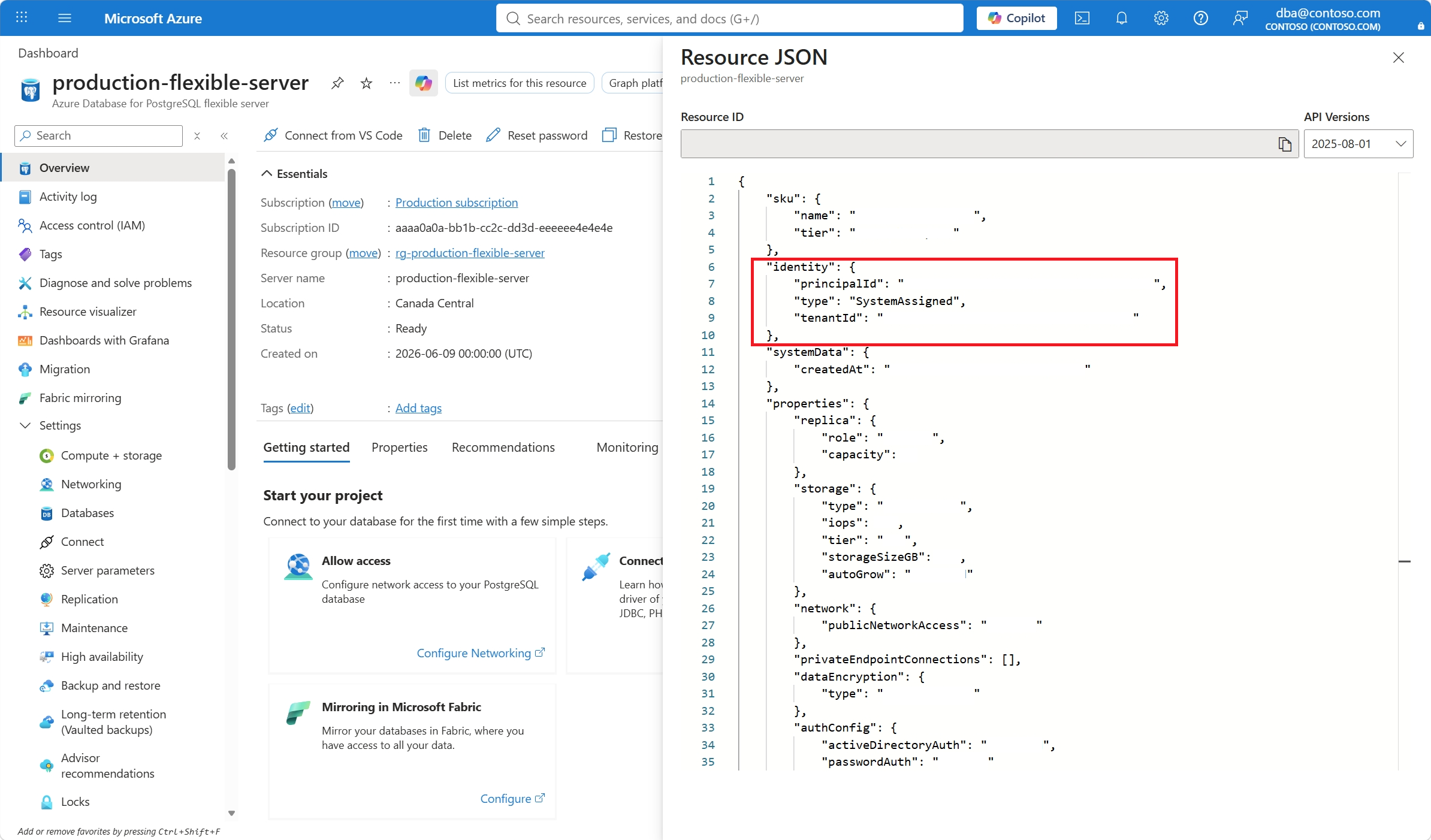This screenshot has width=1431, height=840.
Task: Click Configure Networking link
Action: point(481,653)
